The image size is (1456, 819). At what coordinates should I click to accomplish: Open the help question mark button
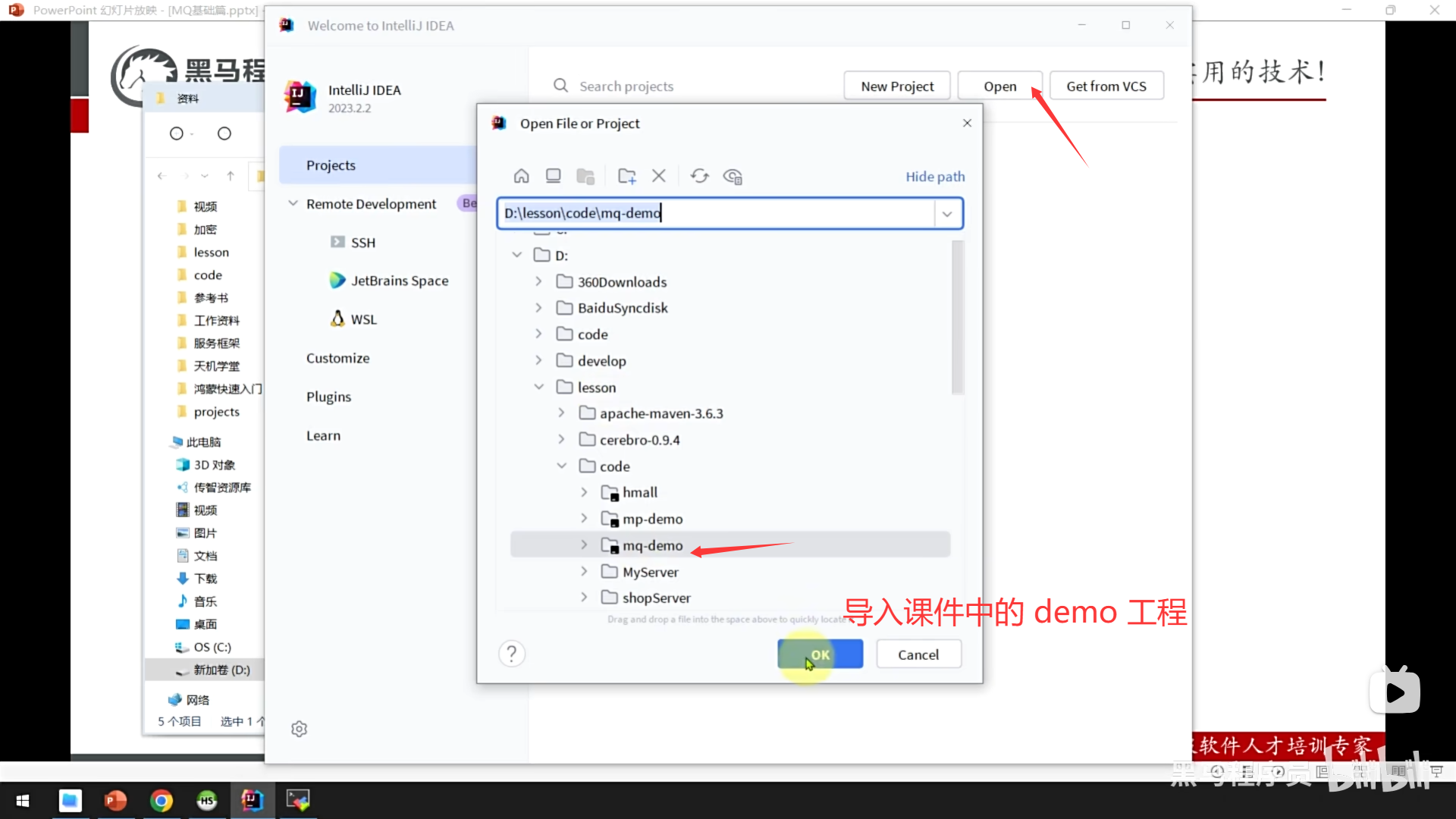point(512,654)
